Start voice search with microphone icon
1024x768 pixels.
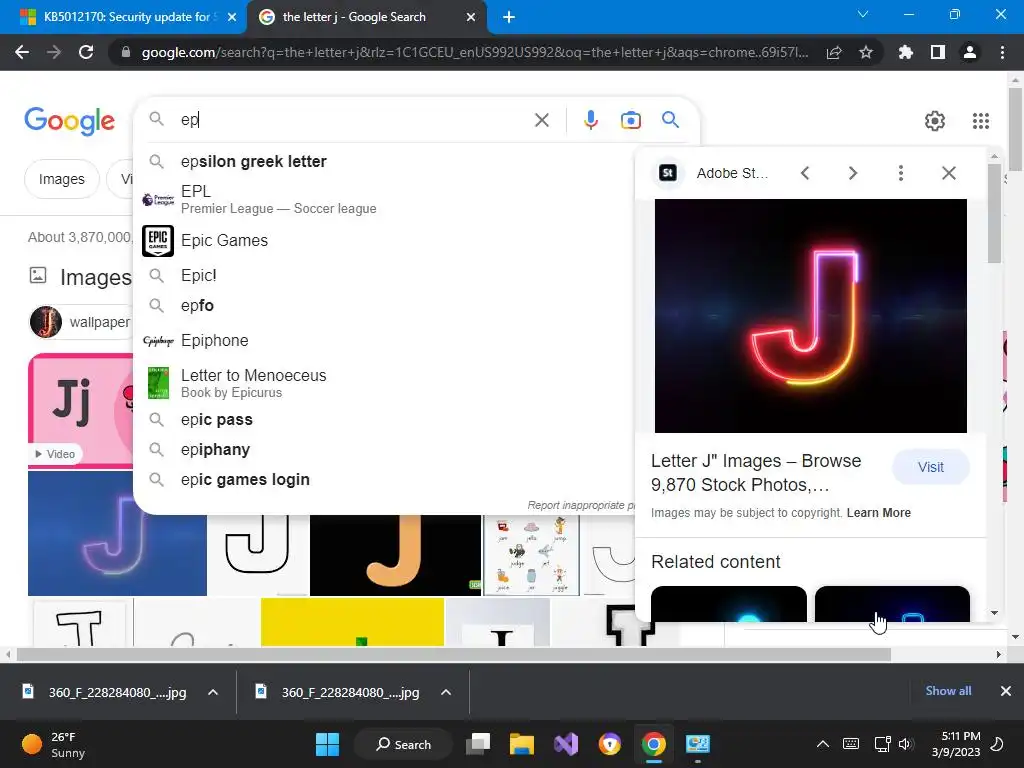pos(590,120)
